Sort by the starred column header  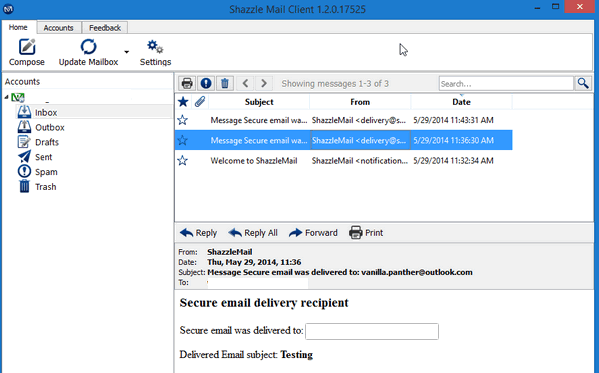pos(183,102)
